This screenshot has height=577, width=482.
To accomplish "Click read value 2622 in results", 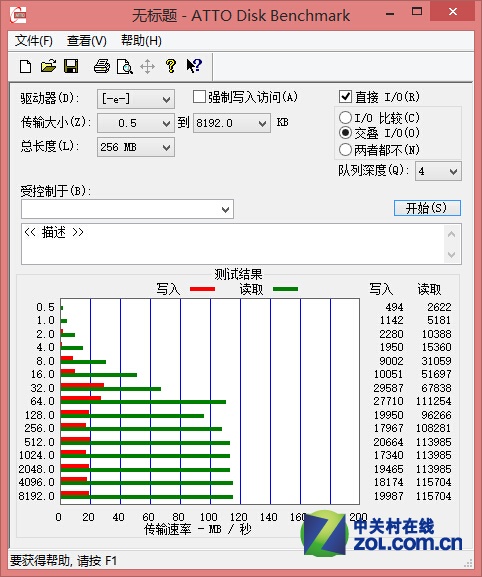I will pyautogui.click(x=439, y=307).
